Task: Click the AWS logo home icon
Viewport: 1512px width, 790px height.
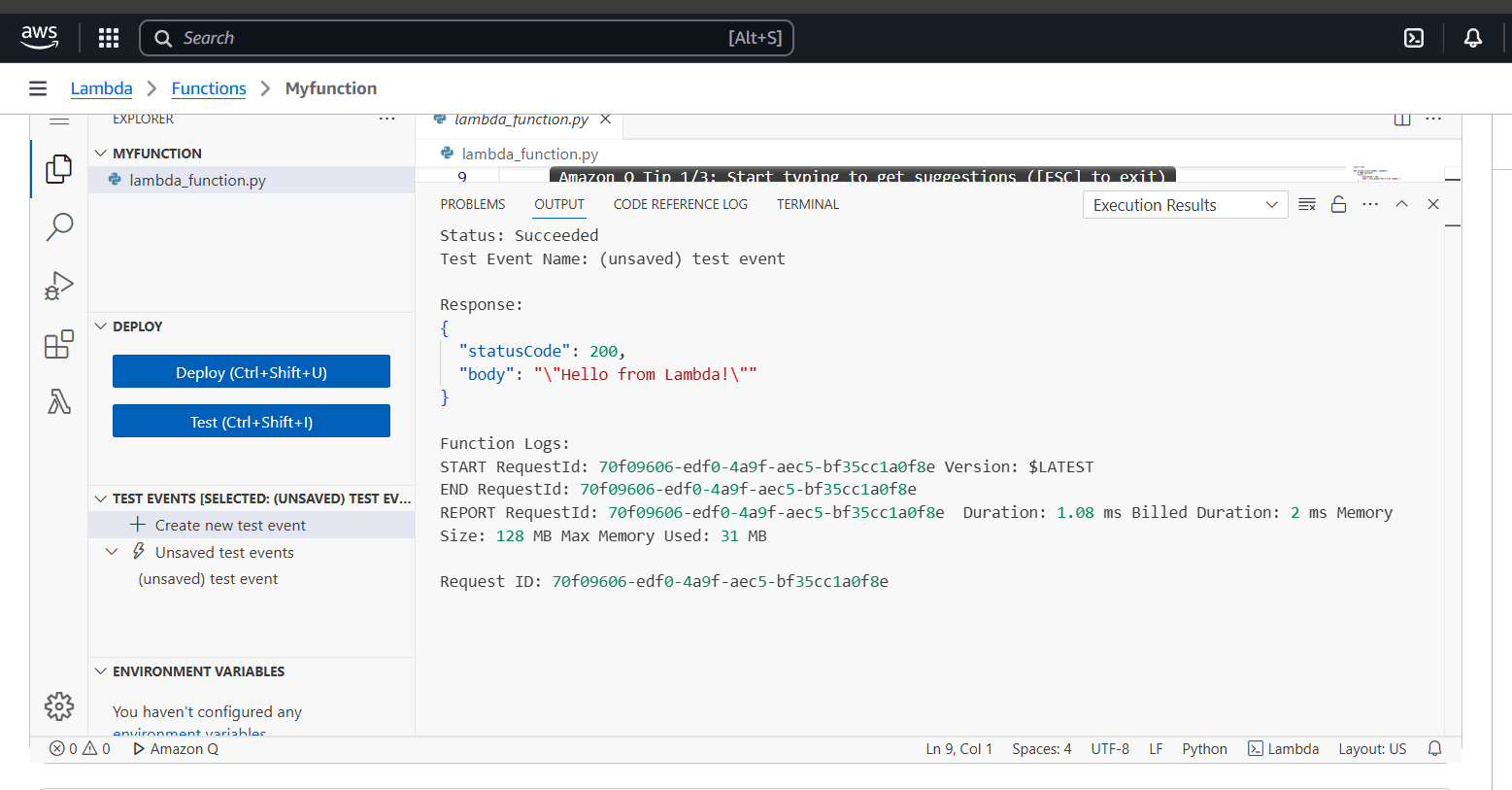Action: click(40, 37)
